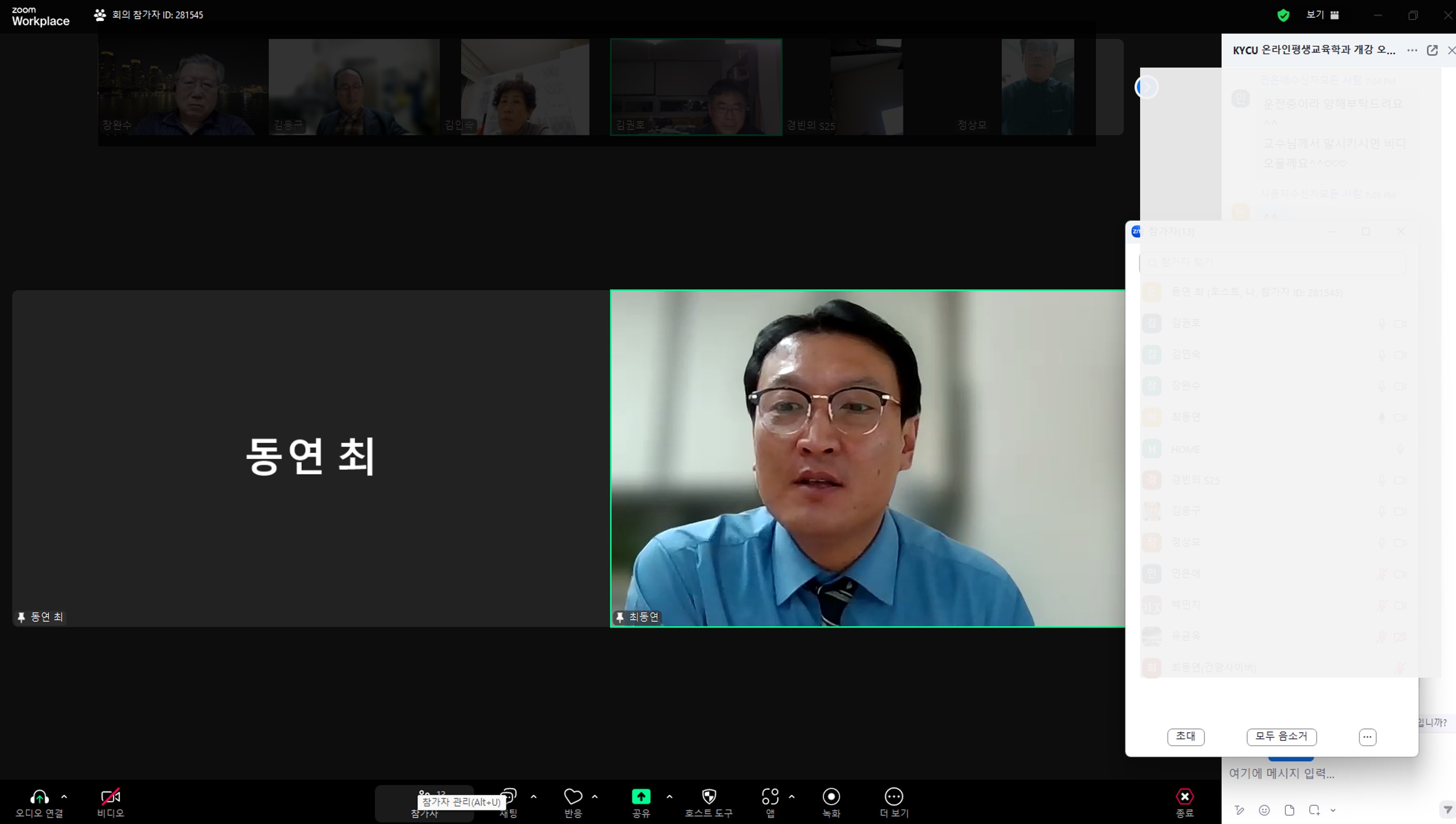Viewport: 1456px width, 824px height.
Task: Select 장완수's video thumbnail
Action: [x=183, y=87]
